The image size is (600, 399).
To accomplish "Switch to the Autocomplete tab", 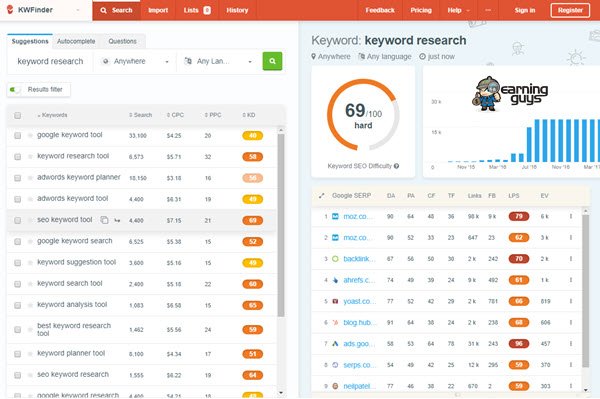I will tap(76, 41).
